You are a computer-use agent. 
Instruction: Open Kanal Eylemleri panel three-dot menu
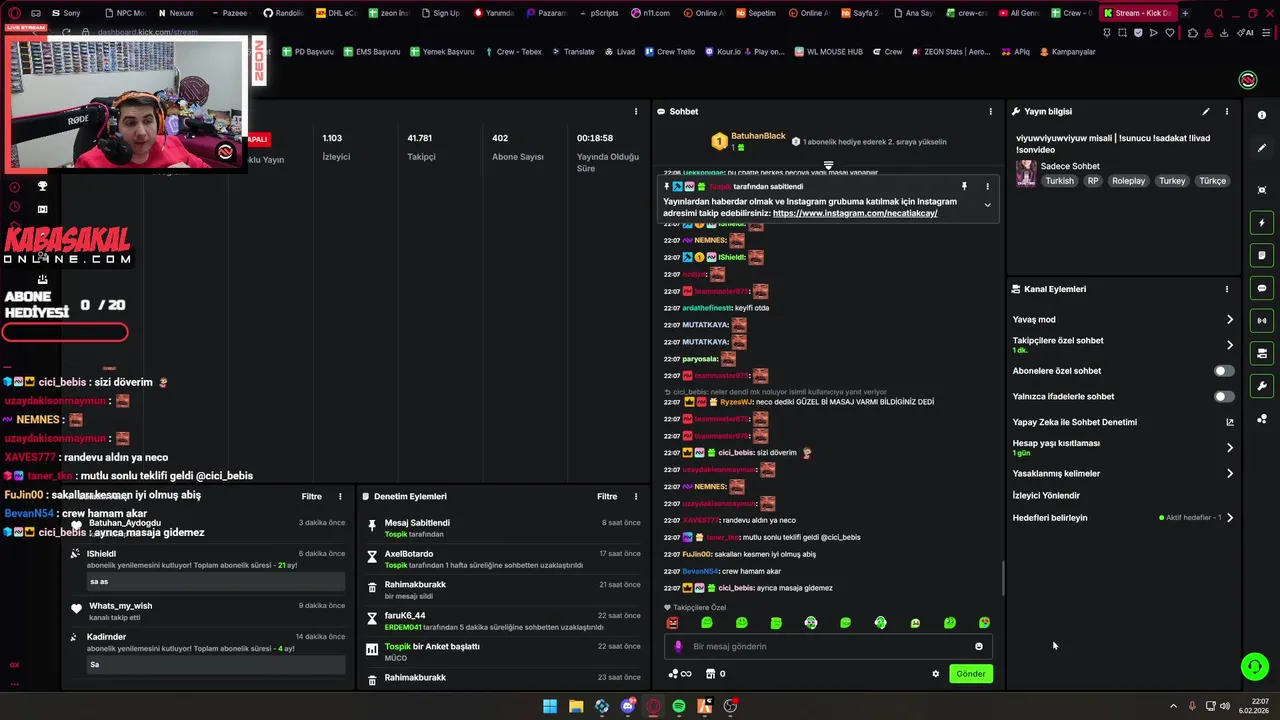[x=1227, y=289]
